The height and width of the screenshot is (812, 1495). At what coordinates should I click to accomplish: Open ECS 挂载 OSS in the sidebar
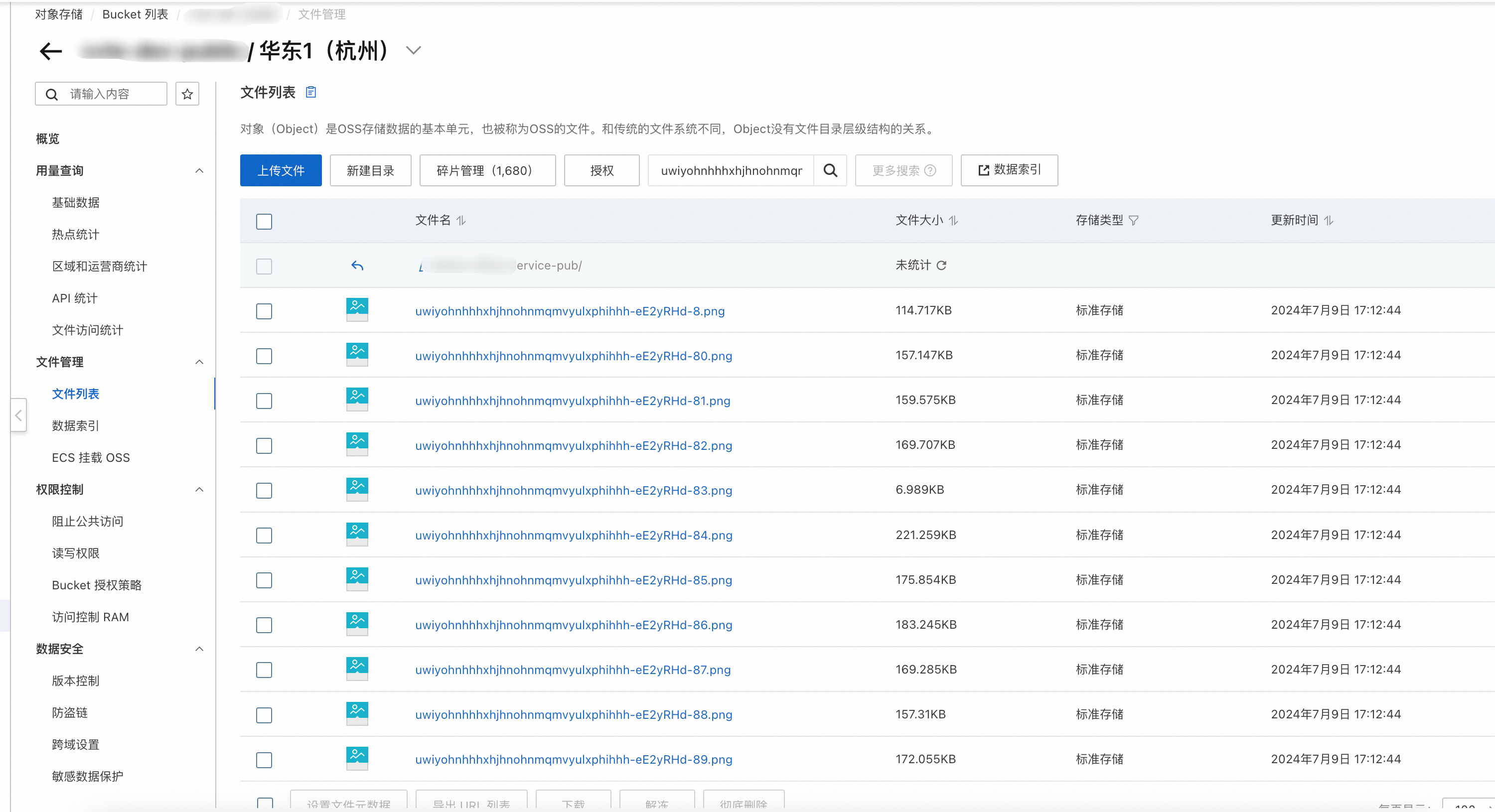(91, 458)
